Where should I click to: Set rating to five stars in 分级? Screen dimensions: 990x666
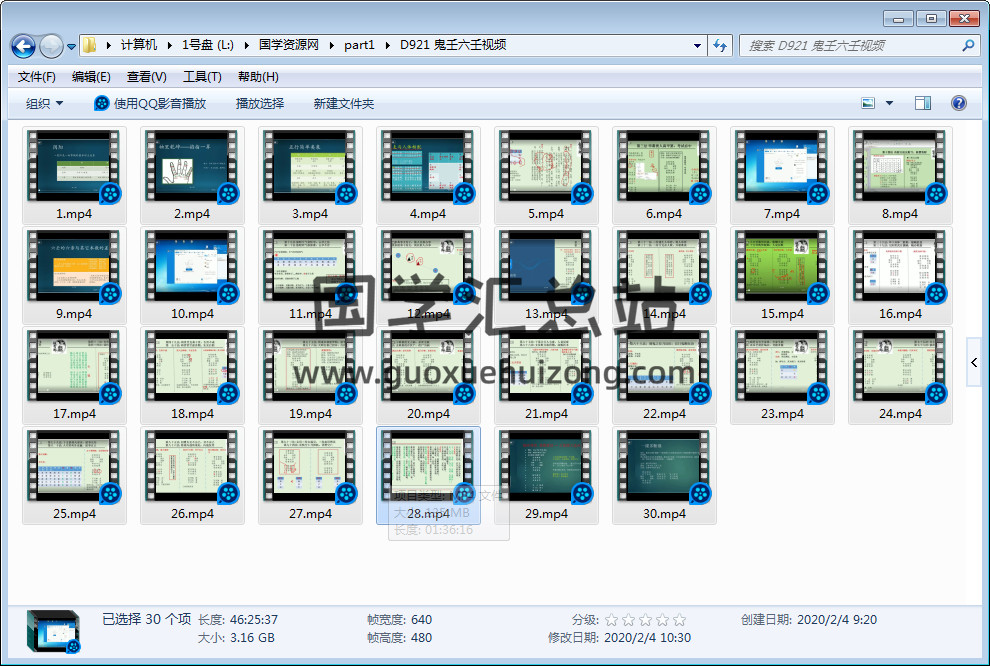pos(679,620)
